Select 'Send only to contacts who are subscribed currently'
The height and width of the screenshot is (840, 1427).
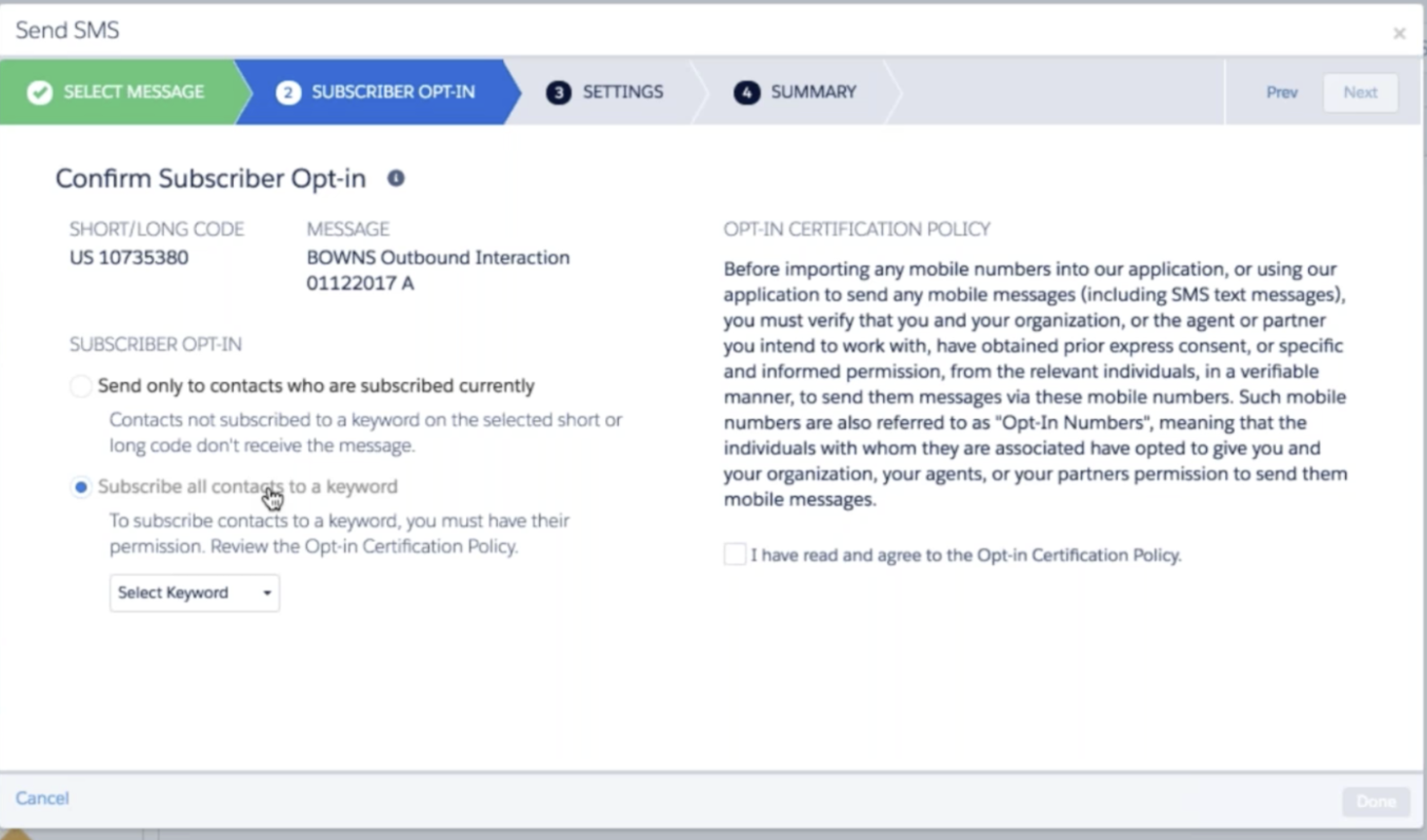coord(81,386)
